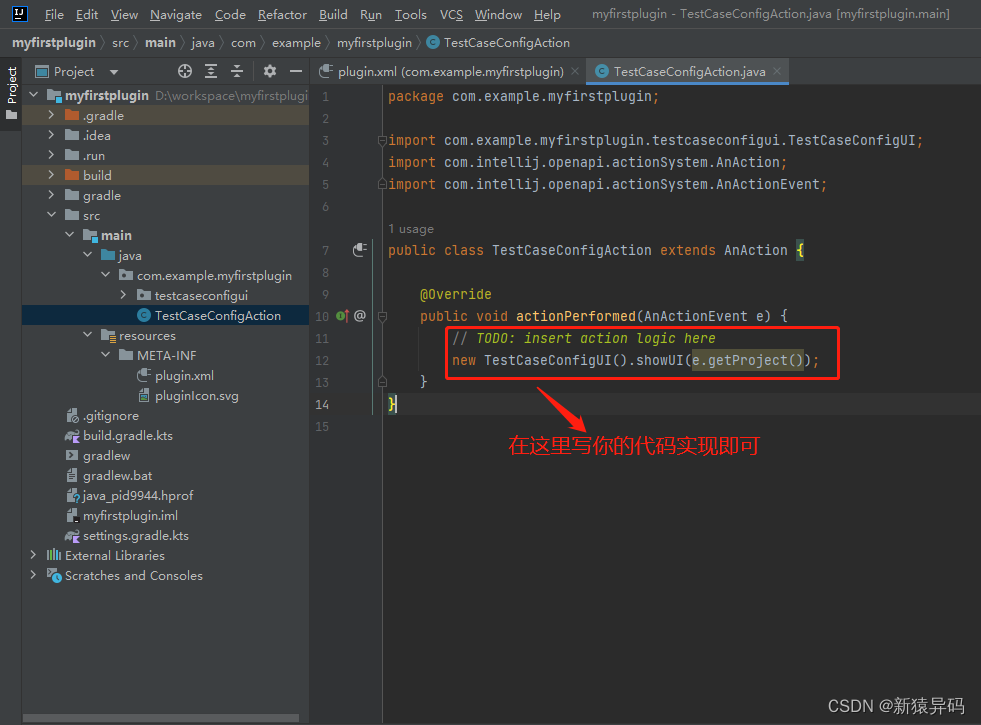Open the Project view dropdown arrow
Viewport: 981px width, 725px height.
114,72
